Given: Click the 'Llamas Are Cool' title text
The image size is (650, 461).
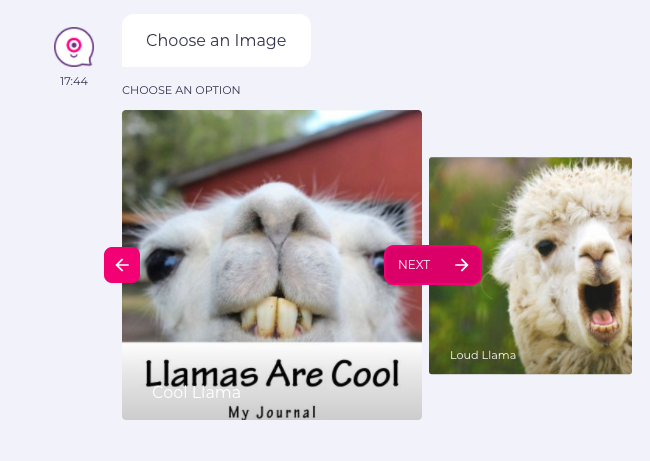Looking at the screenshot, I should [x=272, y=373].
